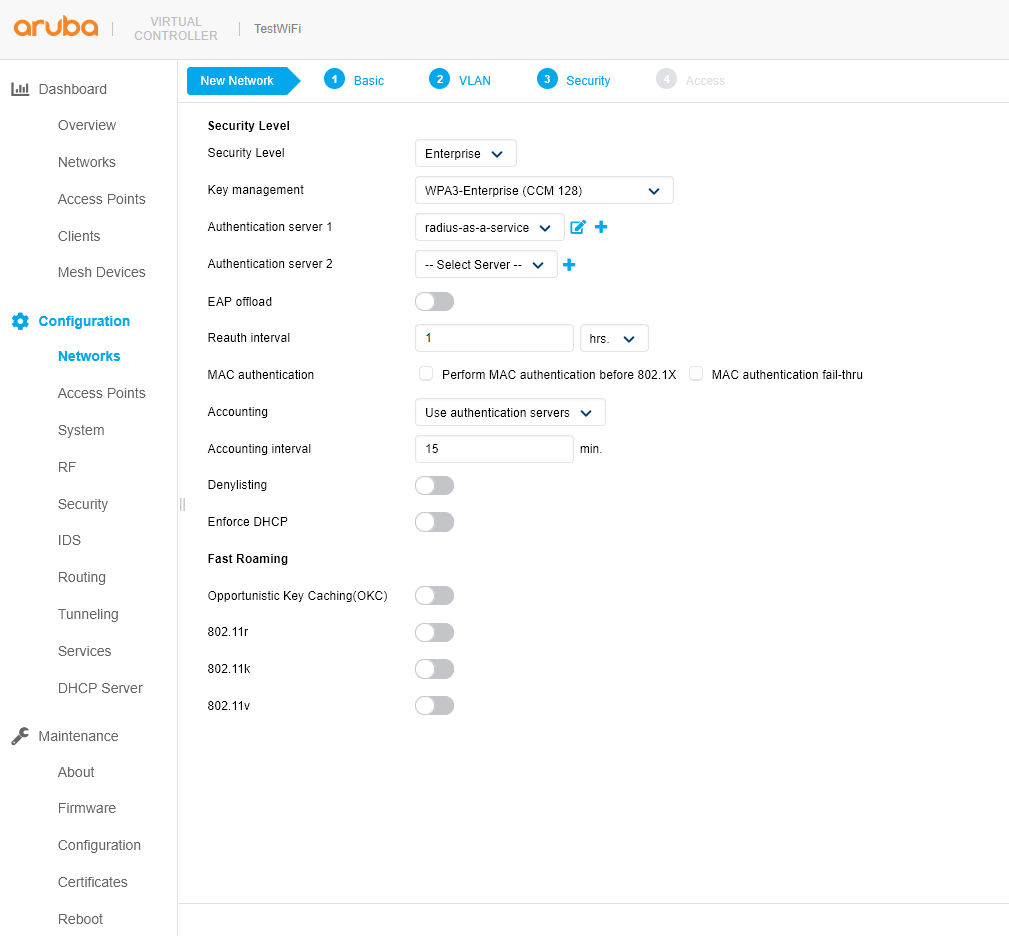Go to the Security wizard step
Viewport: 1009px width, 936px height.
click(x=588, y=80)
